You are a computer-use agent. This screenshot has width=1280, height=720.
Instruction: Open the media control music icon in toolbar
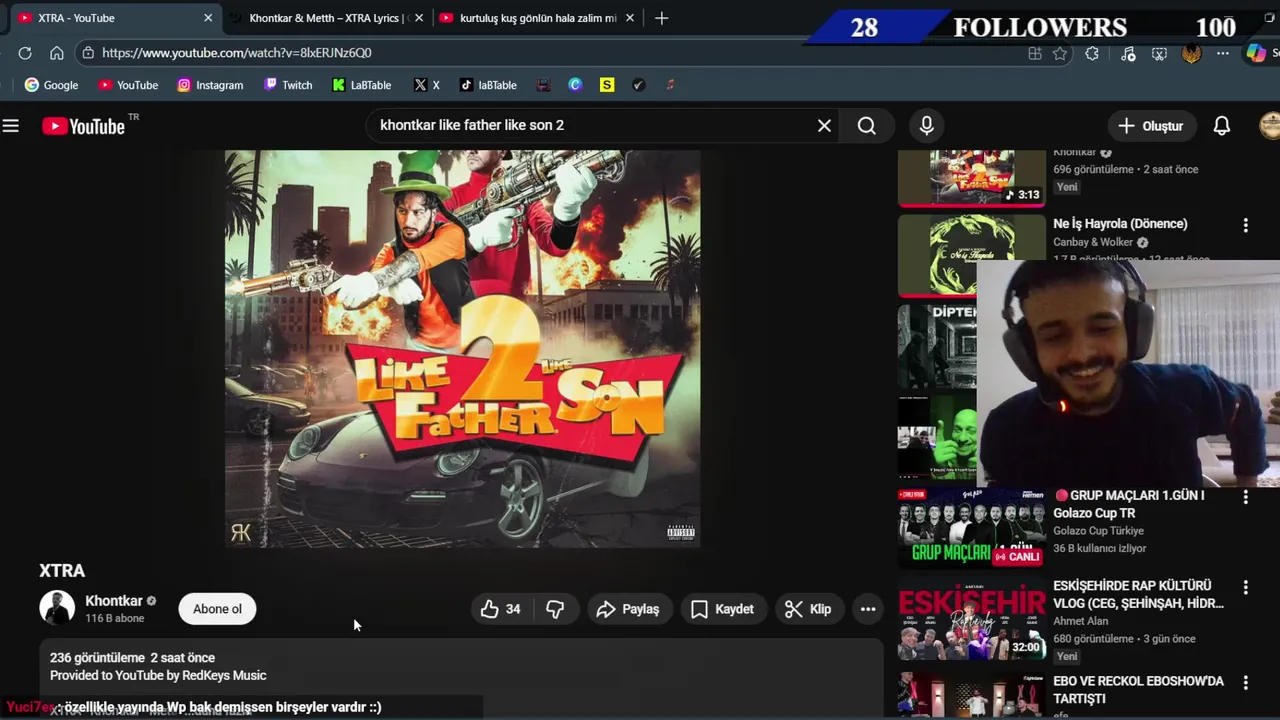point(1128,54)
